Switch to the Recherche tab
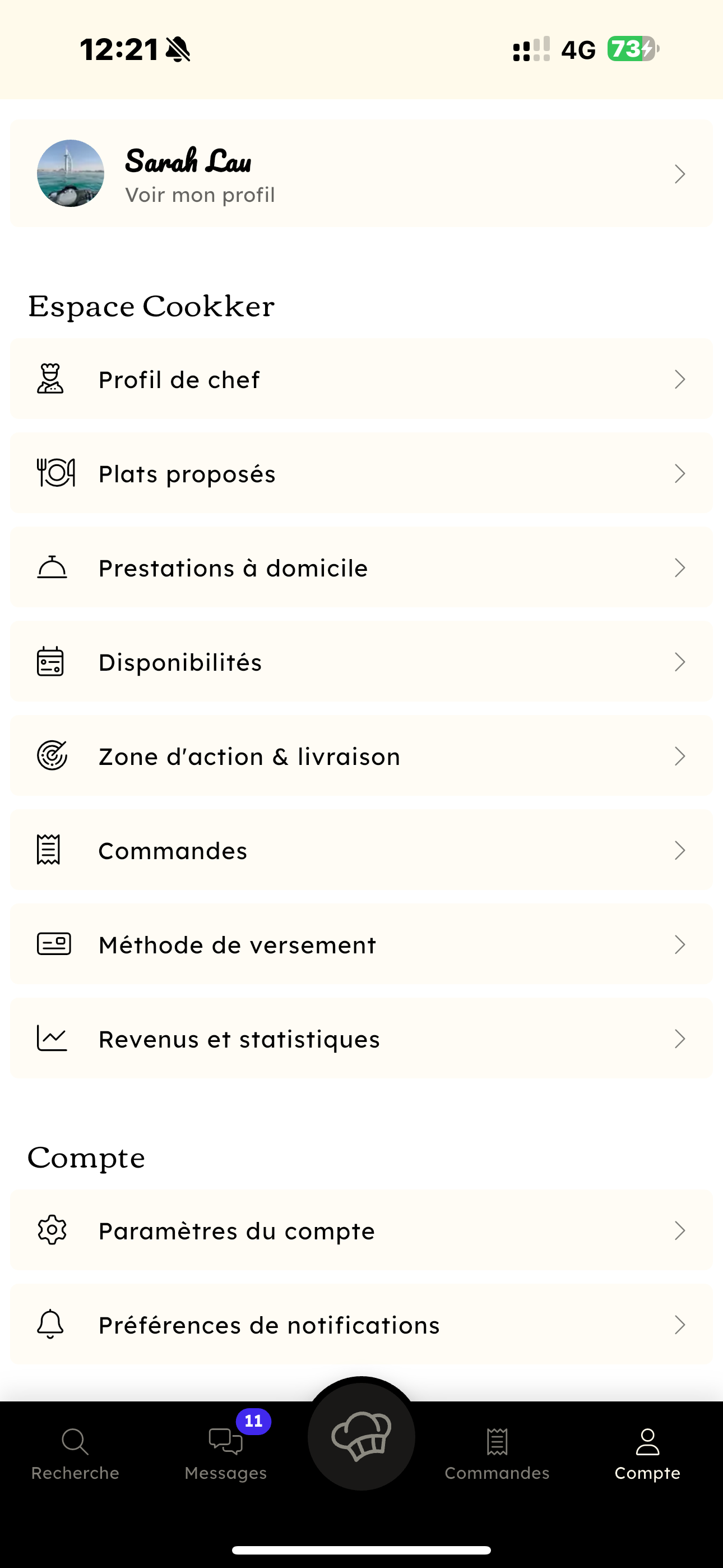The width and height of the screenshot is (723, 1568). coord(75,1454)
